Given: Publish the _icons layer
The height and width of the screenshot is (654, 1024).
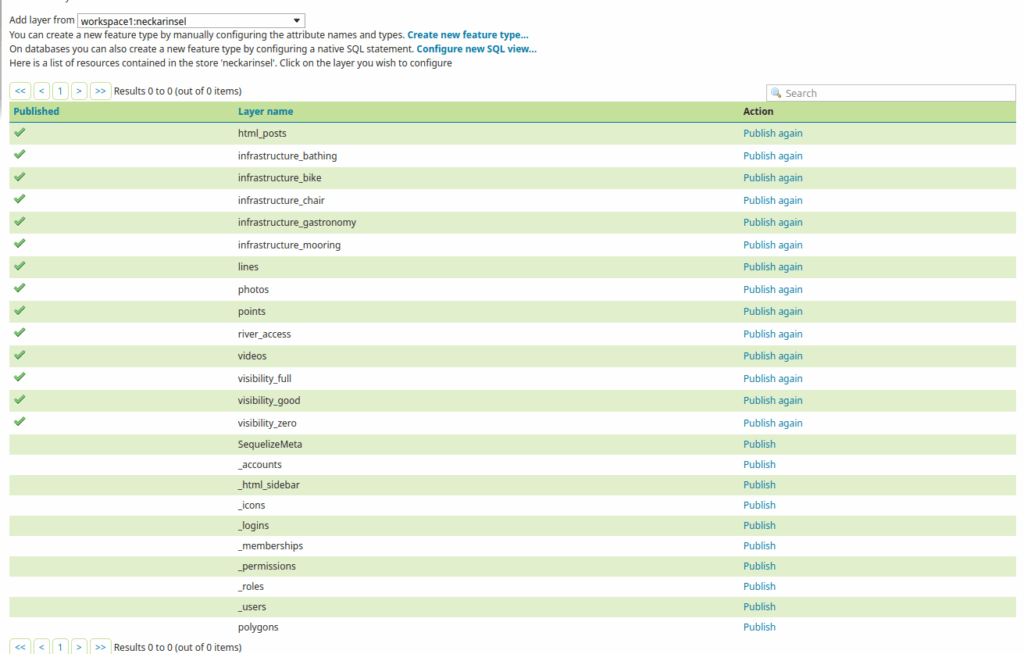Looking at the screenshot, I should tap(760, 504).
